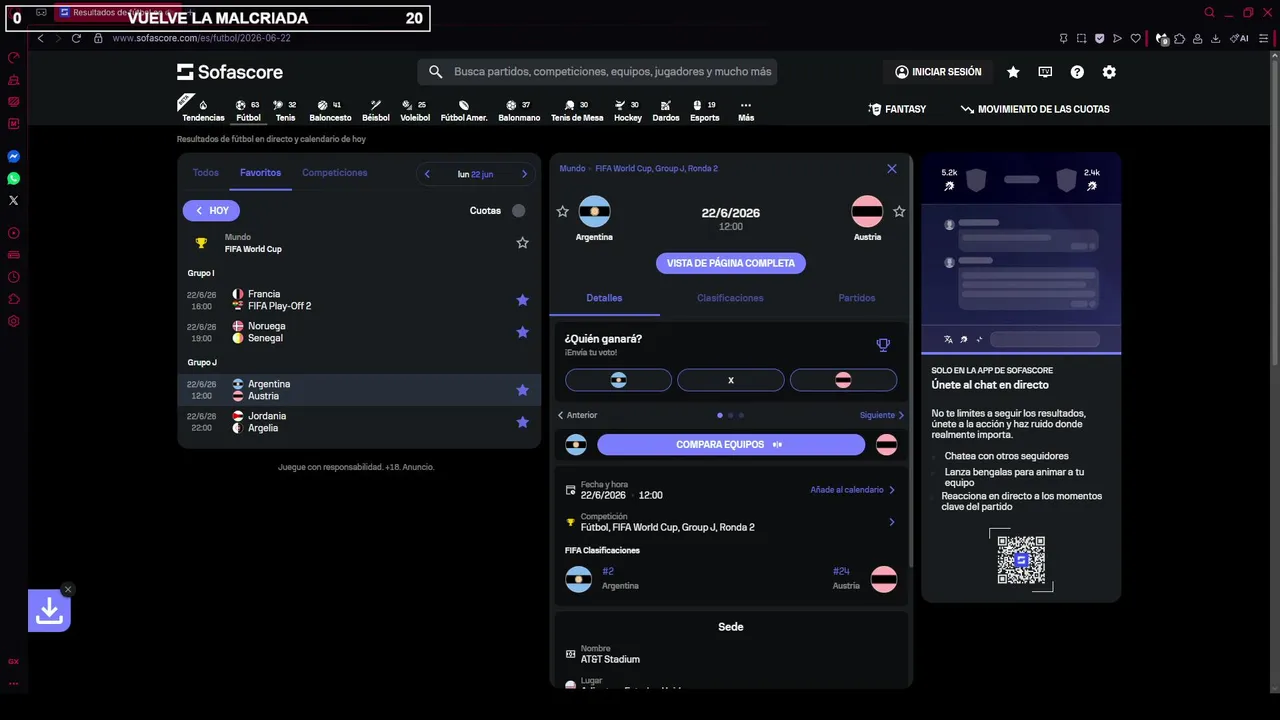1280x720 pixels.
Task: Open the Béisbol sports category
Action: pos(376,110)
